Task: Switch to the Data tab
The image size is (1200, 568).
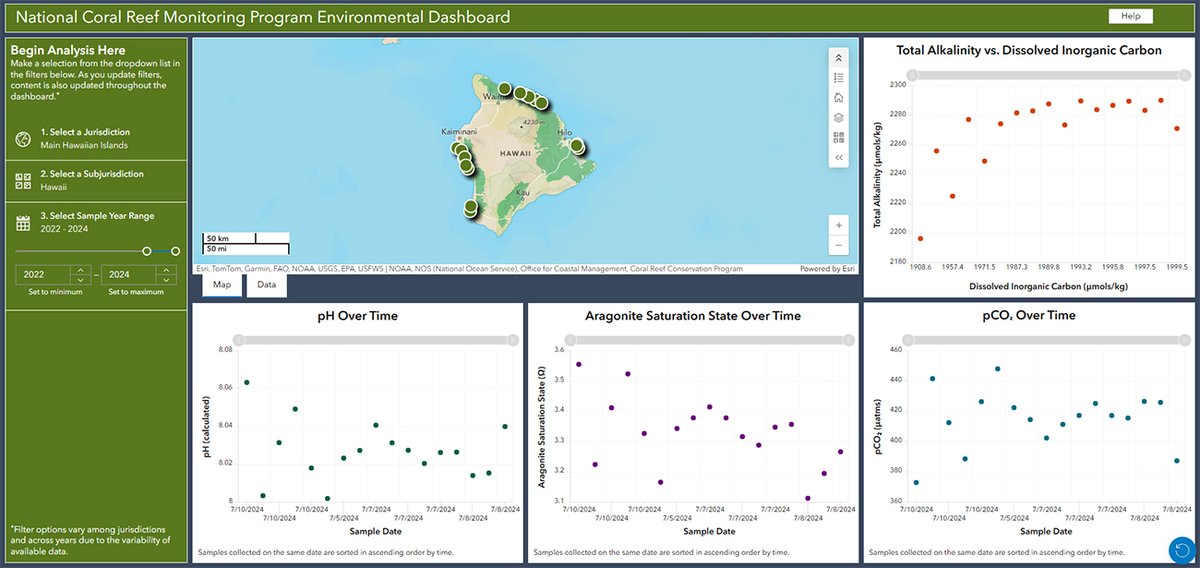Action: pos(267,285)
